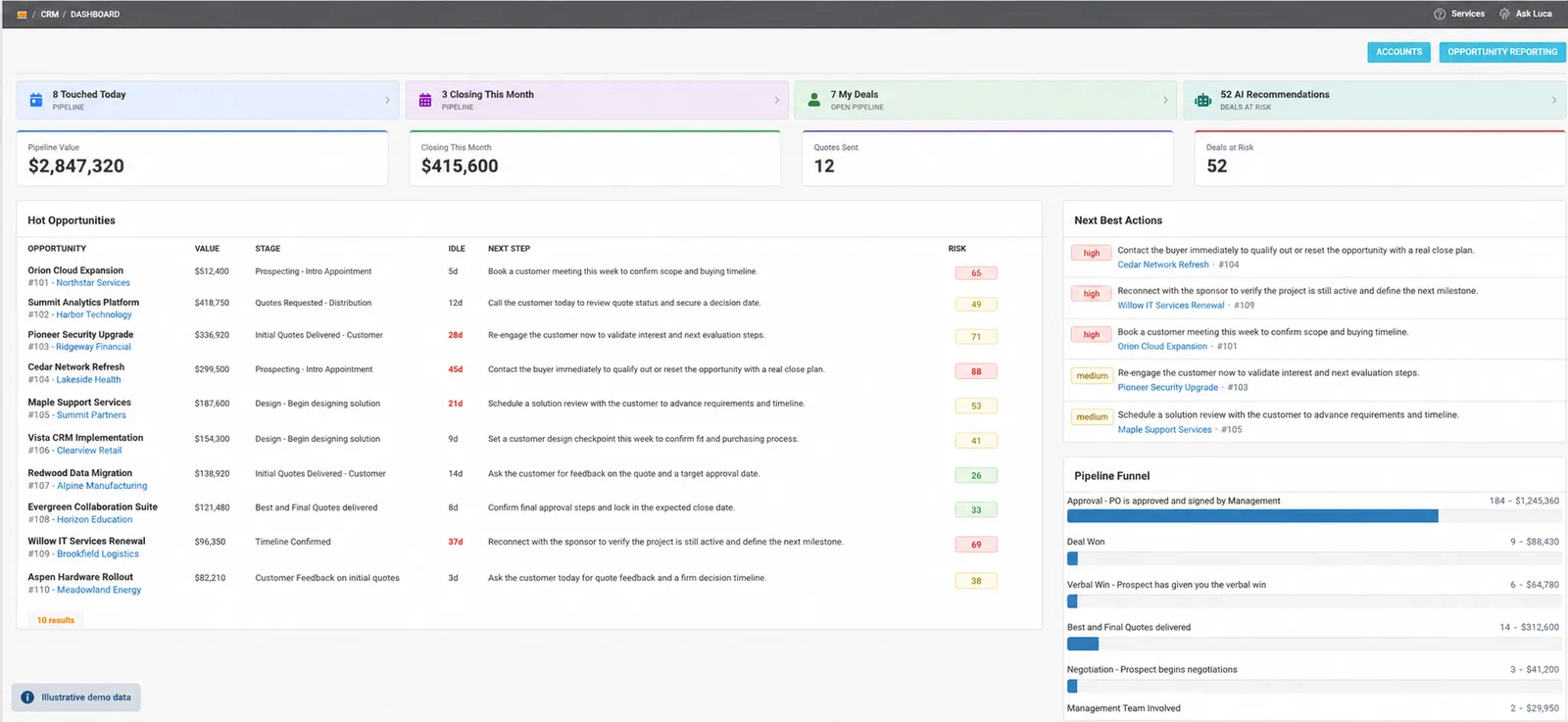Open Willow IT Services Renewal action link
The image size is (1568, 722).
click(1171, 306)
